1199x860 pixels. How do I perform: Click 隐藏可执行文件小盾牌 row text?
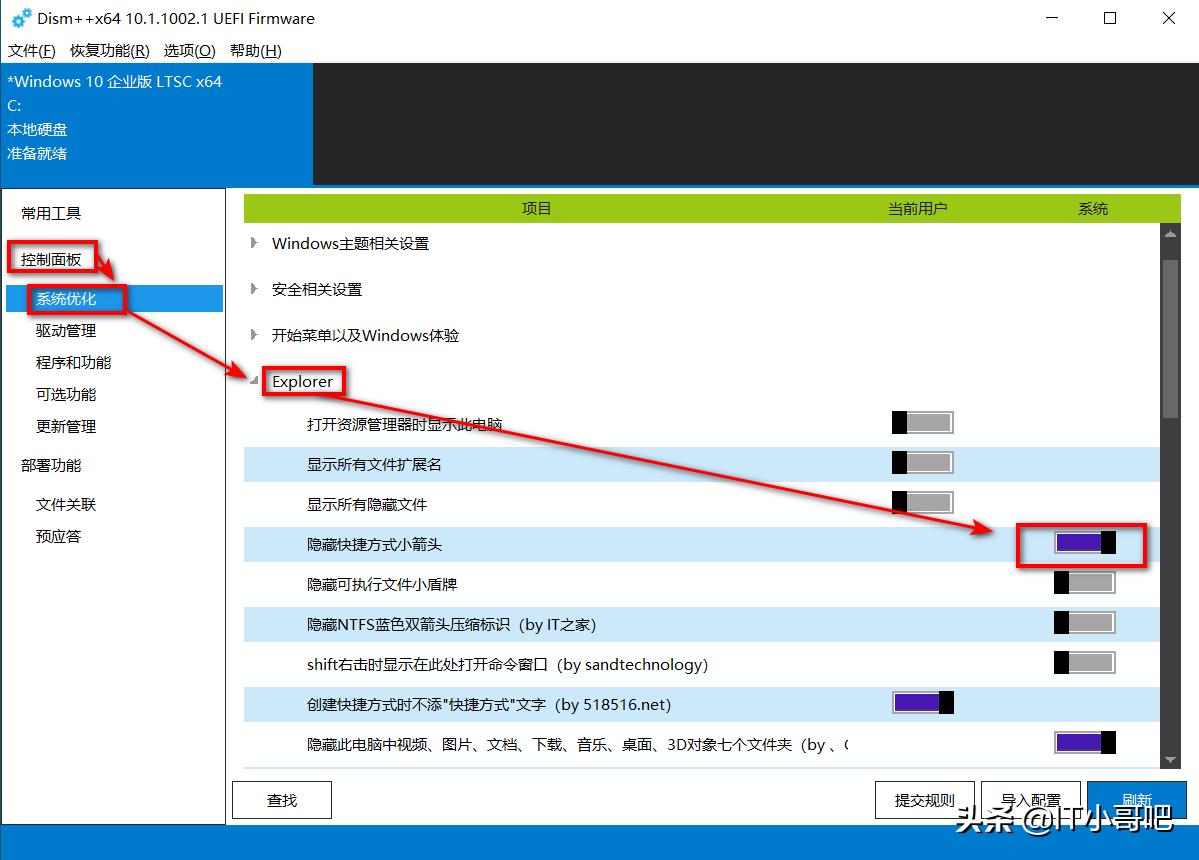click(x=382, y=584)
